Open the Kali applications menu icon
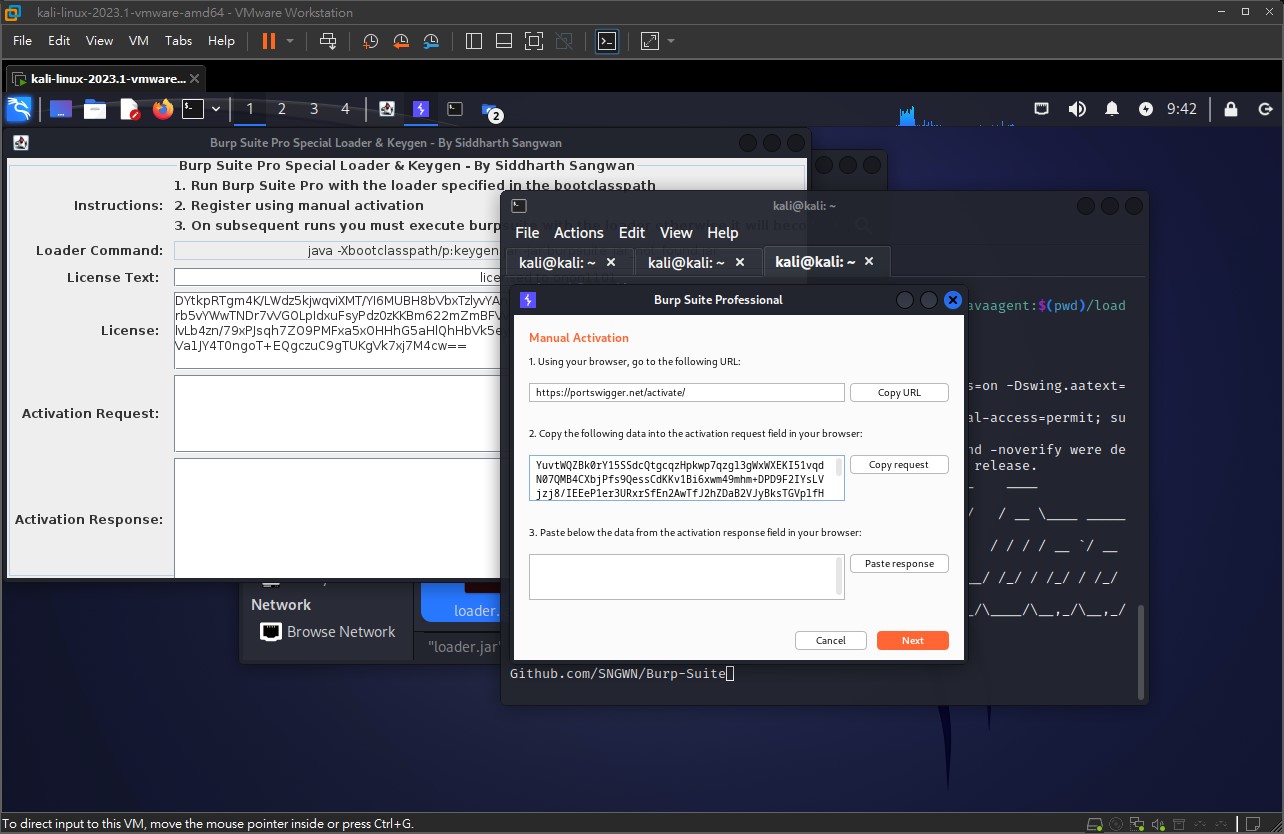 click(19, 109)
